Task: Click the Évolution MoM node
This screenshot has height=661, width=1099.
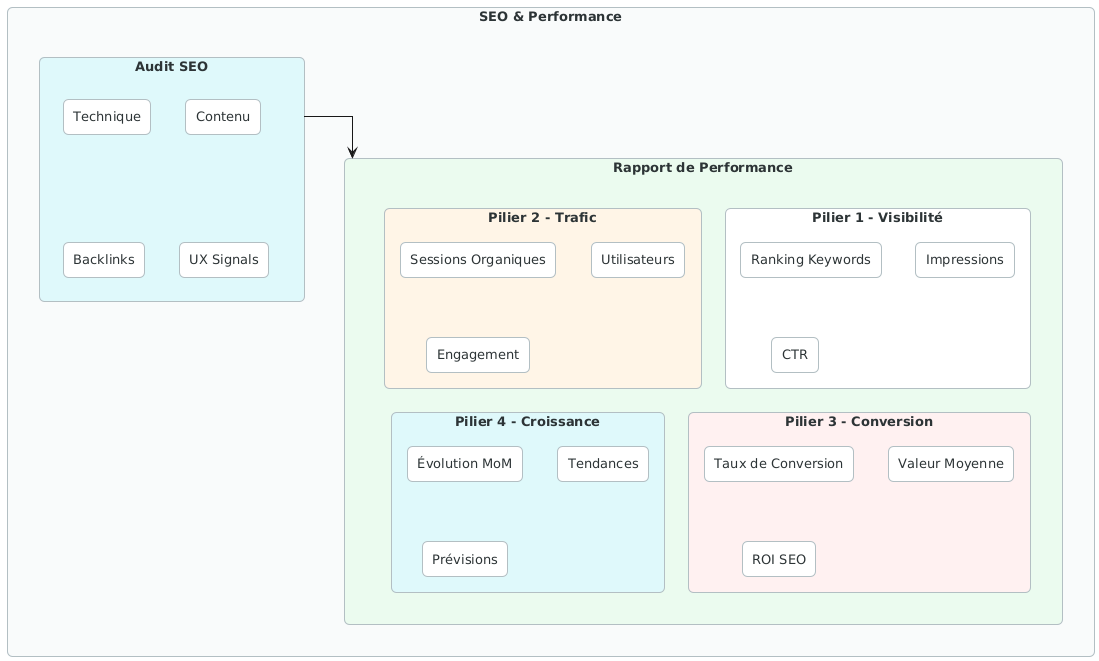Action: pos(465,464)
